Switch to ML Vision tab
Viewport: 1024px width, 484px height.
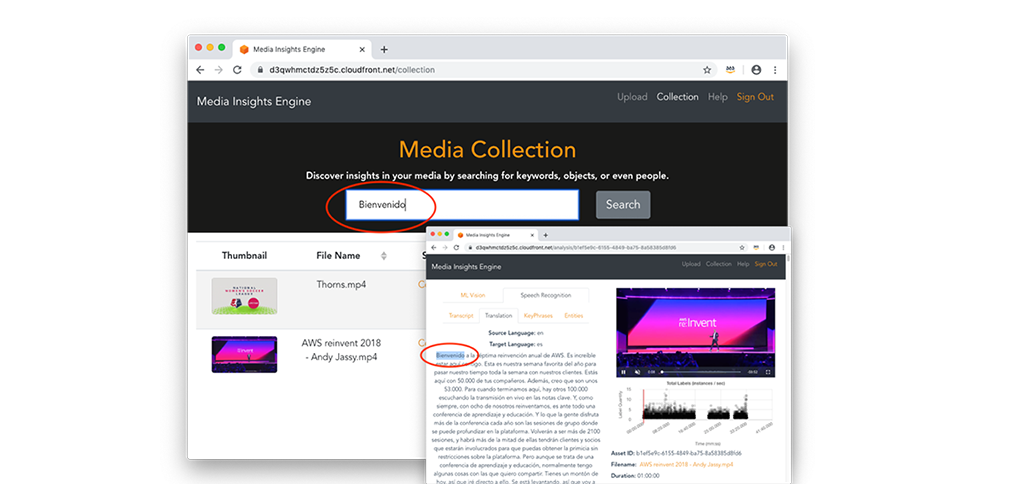[x=473, y=295]
